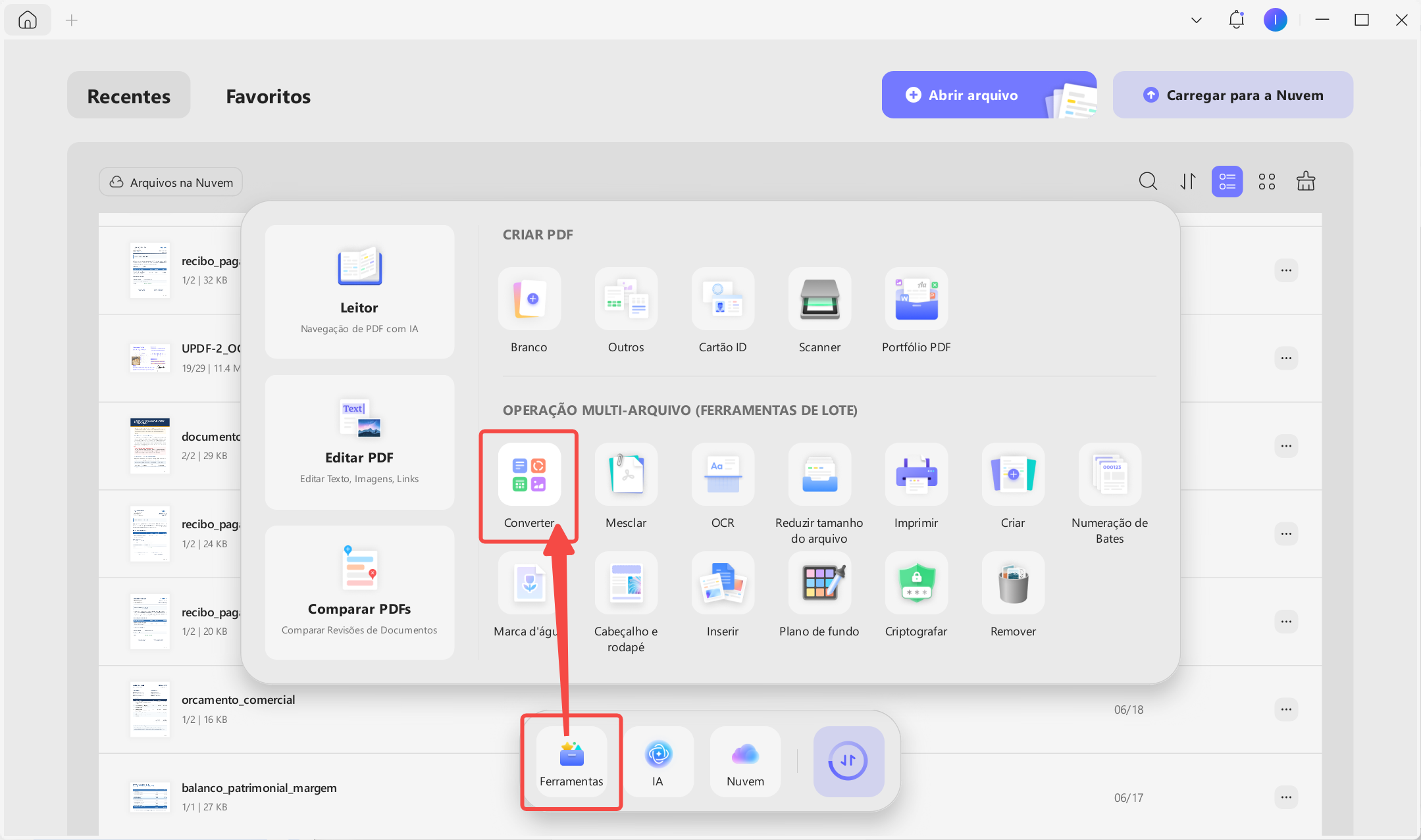Open Arquivos na Nuvem

(x=171, y=182)
